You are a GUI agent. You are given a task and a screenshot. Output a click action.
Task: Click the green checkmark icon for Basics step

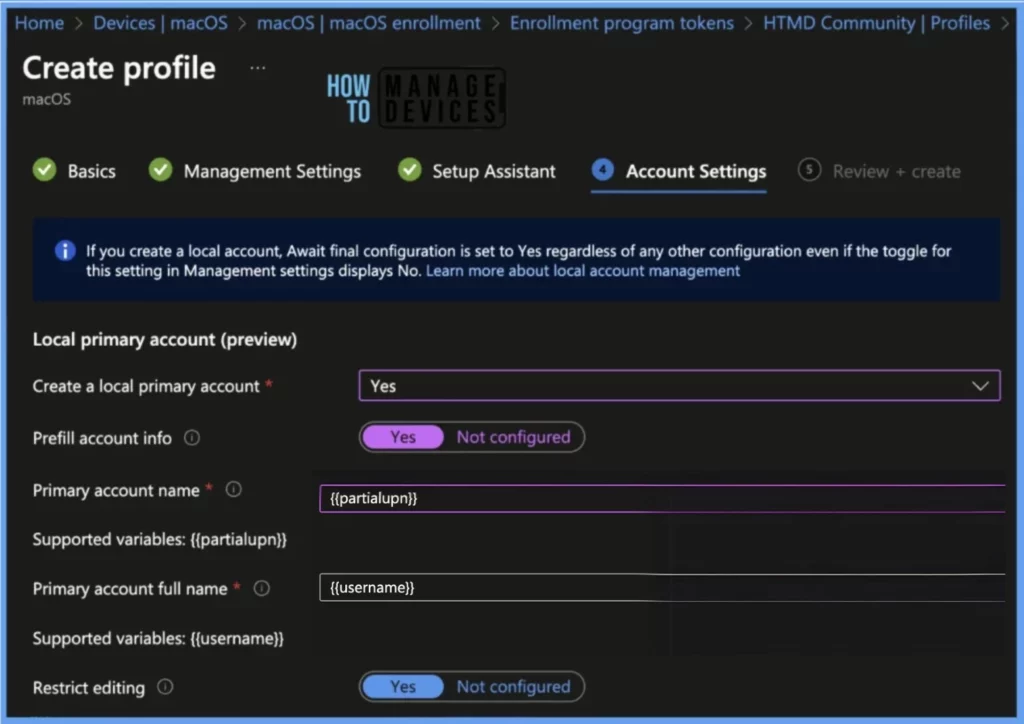(44, 171)
